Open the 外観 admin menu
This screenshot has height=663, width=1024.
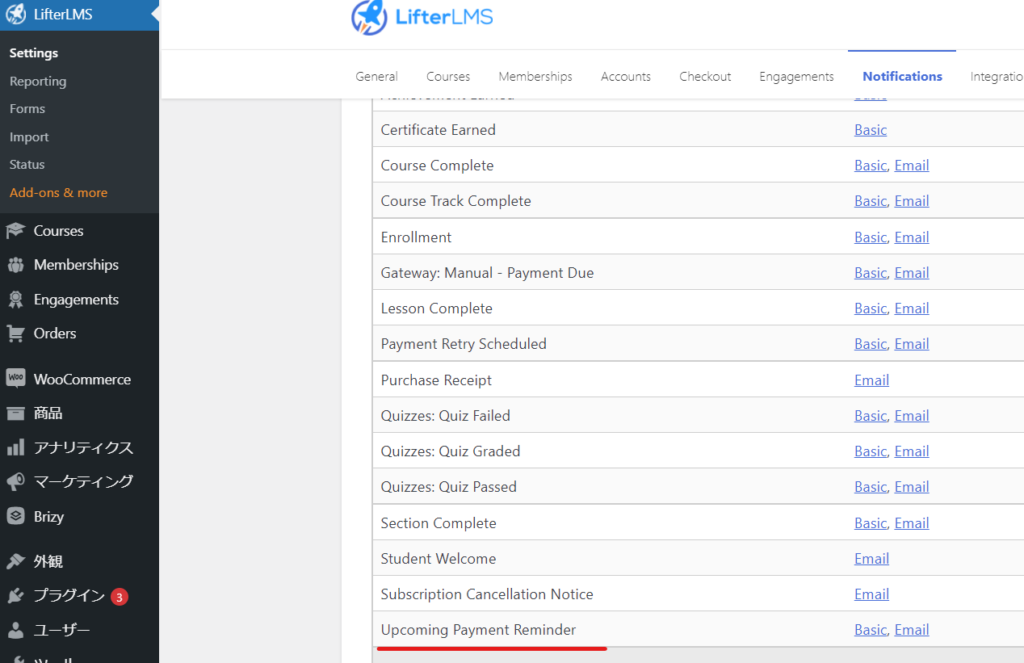tap(80, 561)
